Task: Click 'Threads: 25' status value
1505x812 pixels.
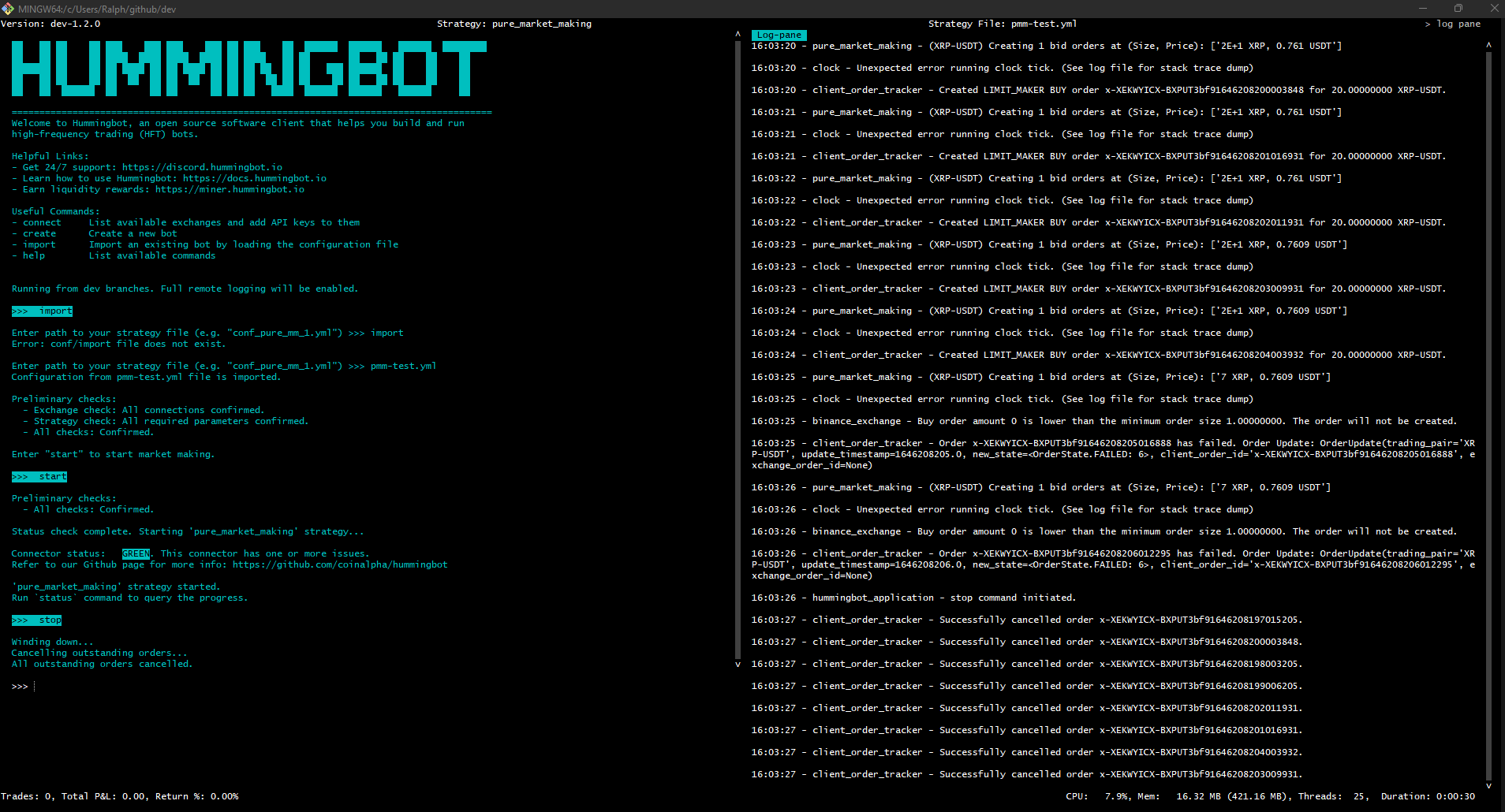Action: pos(1333,796)
